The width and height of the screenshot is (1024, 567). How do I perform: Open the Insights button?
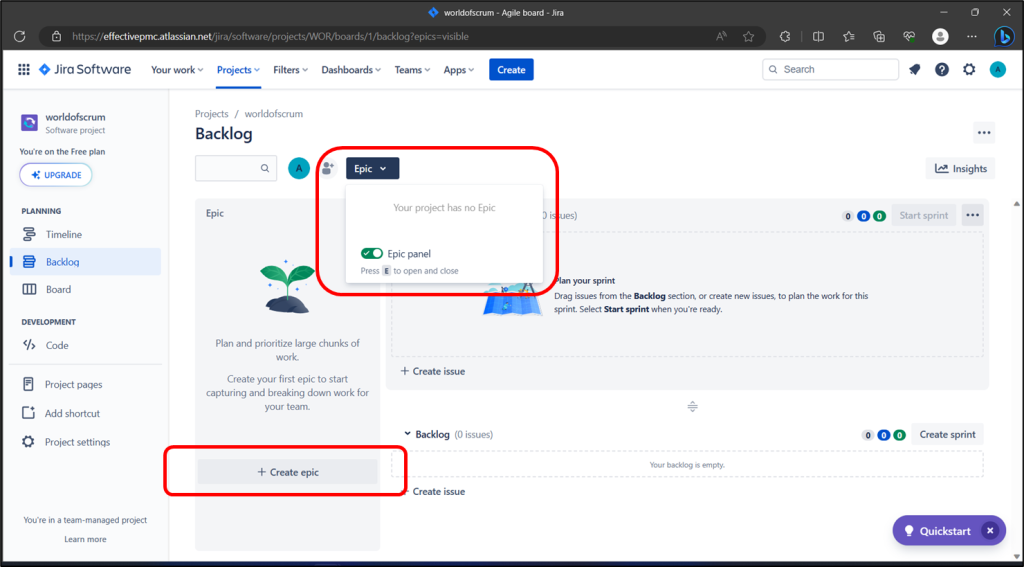tap(960, 169)
